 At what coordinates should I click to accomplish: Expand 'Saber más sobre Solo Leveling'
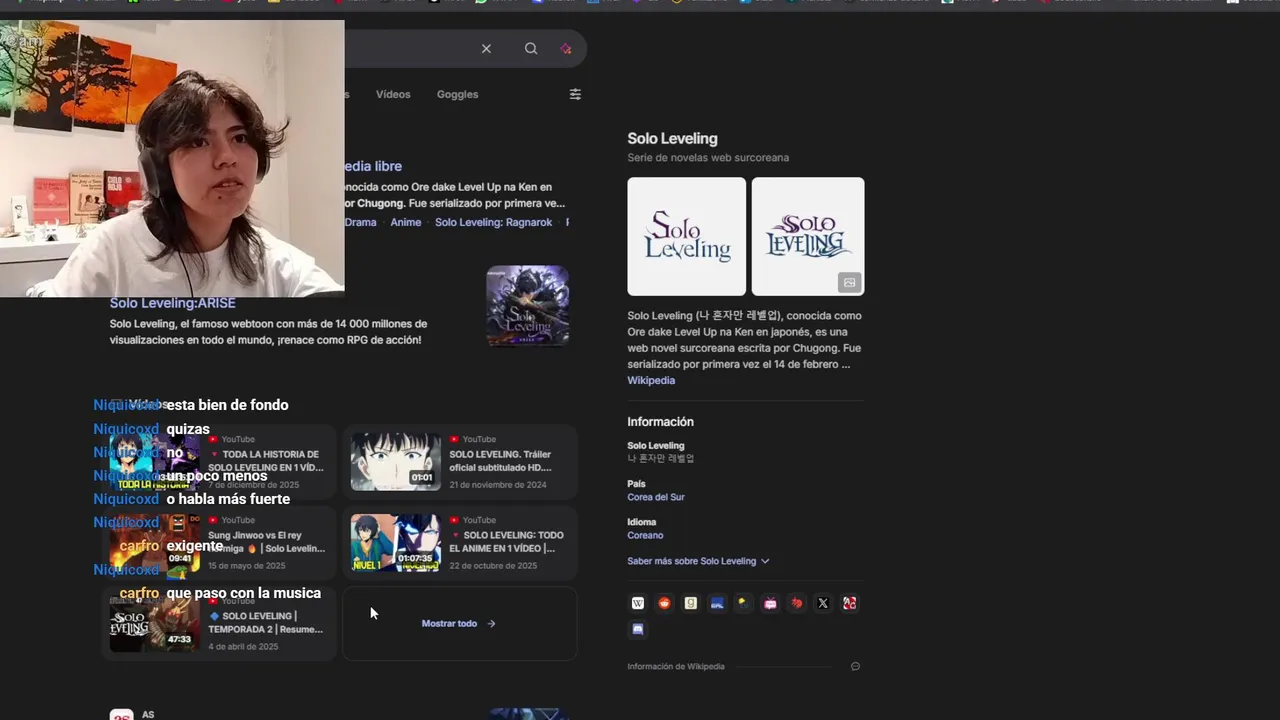click(698, 561)
